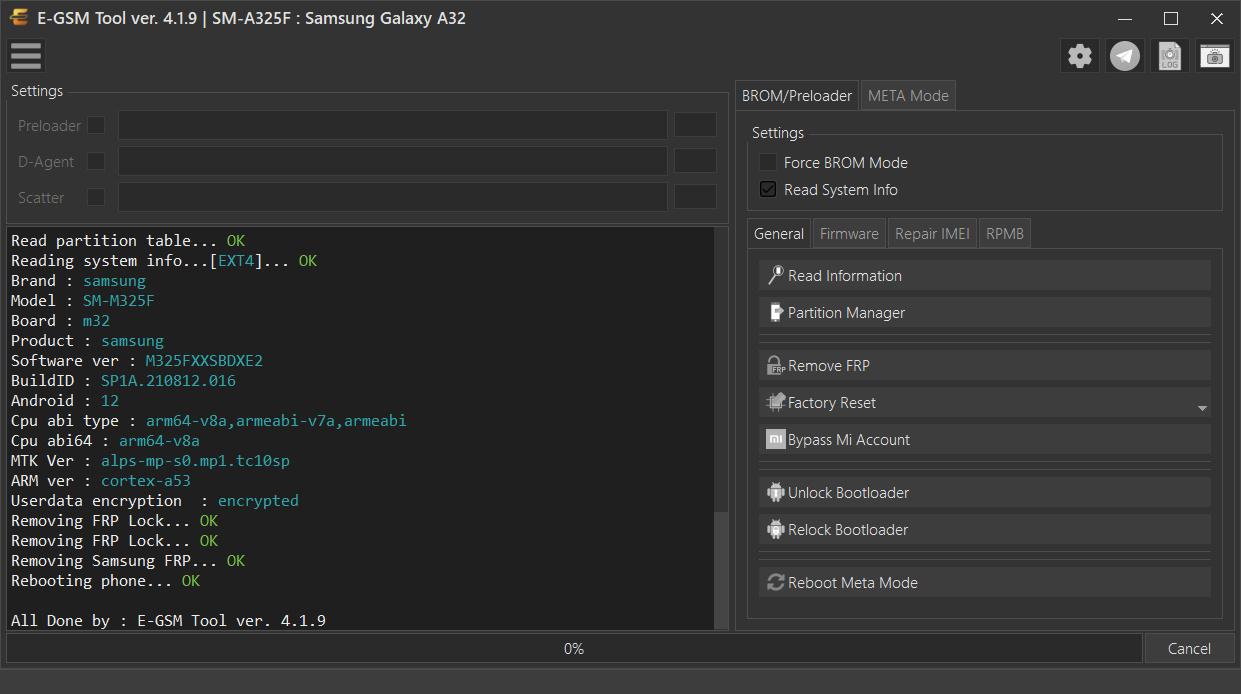Viewport: 1241px width, 694px height.
Task: Click the Relock Bootloader button
Action: coord(985,529)
